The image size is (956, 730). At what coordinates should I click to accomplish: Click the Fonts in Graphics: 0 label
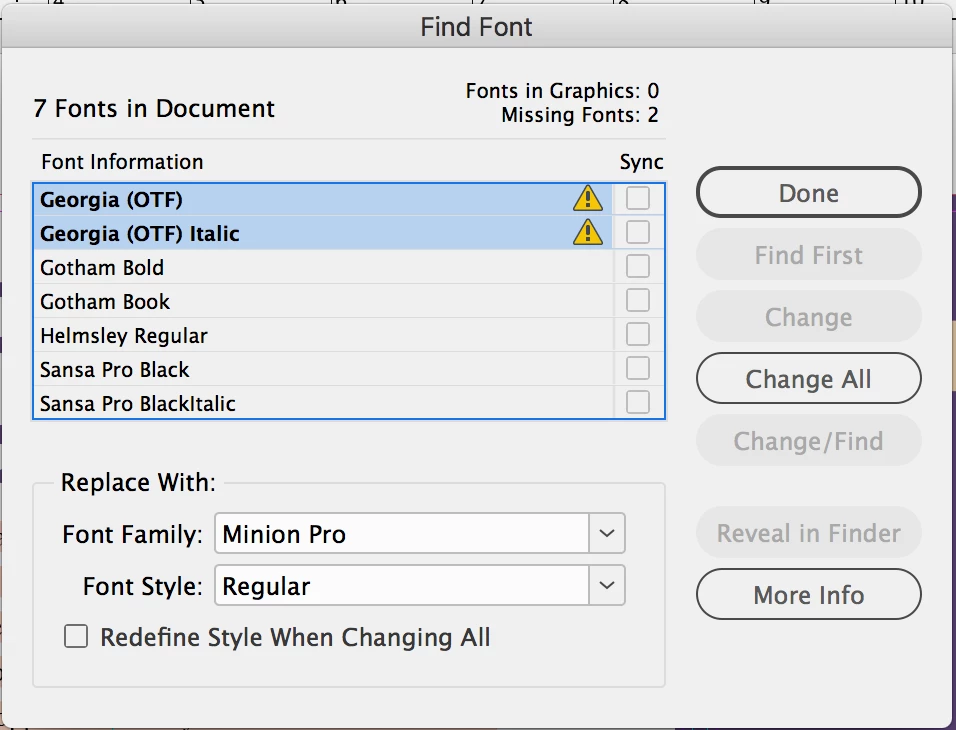point(562,91)
